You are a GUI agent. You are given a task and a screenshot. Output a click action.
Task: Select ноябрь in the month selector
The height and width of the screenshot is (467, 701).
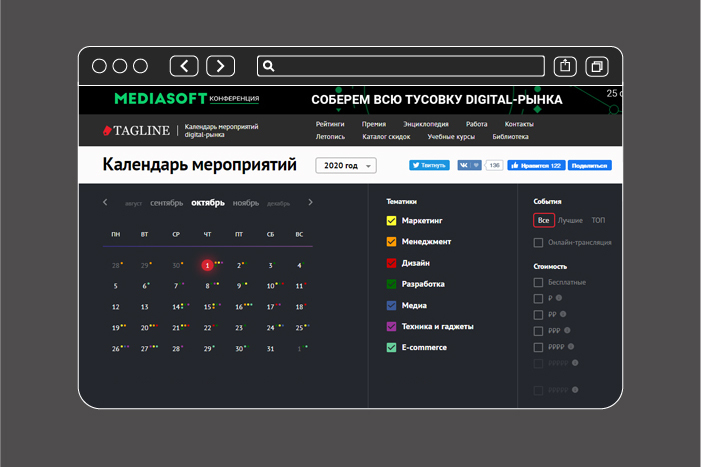coord(245,203)
